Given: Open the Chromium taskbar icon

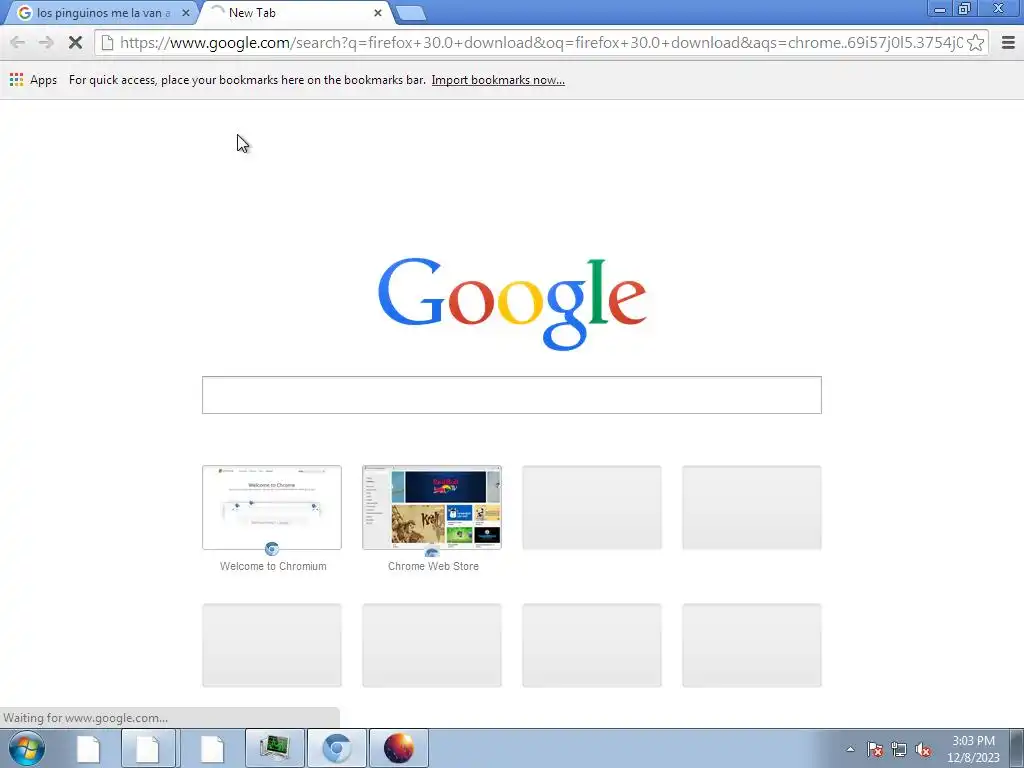Looking at the screenshot, I should pyautogui.click(x=336, y=748).
